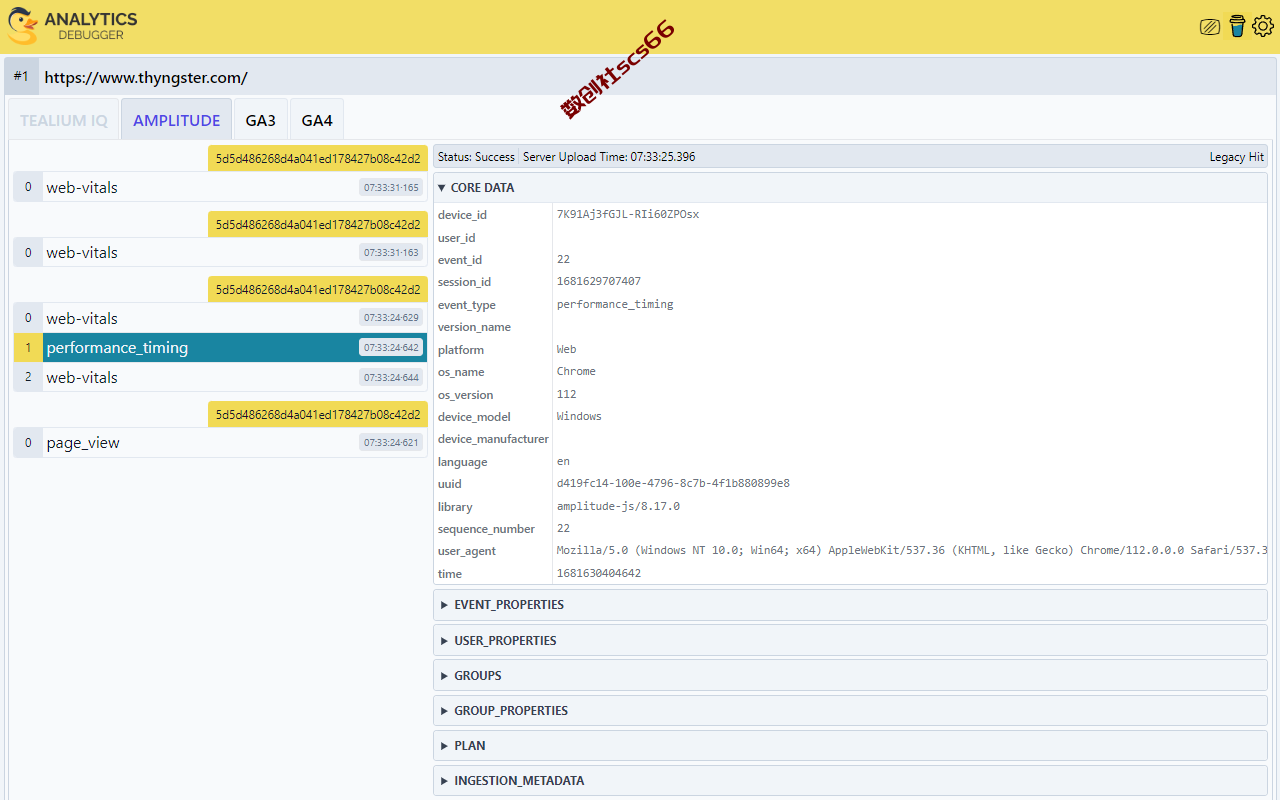Image resolution: width=1280 pixels, height=800 pixels.
Task: Switch to the TEALIUM IQ tab
Action: click(64, 120)
